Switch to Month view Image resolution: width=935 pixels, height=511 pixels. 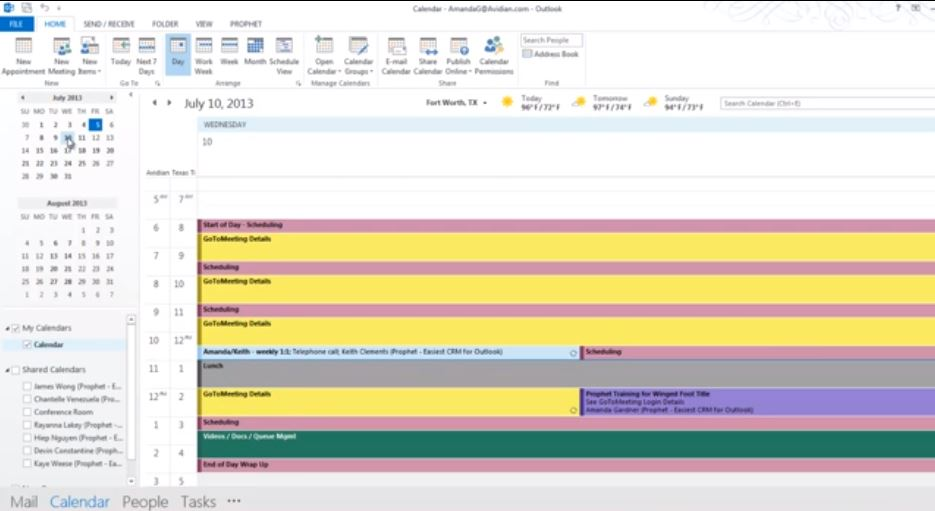point(255,52)
